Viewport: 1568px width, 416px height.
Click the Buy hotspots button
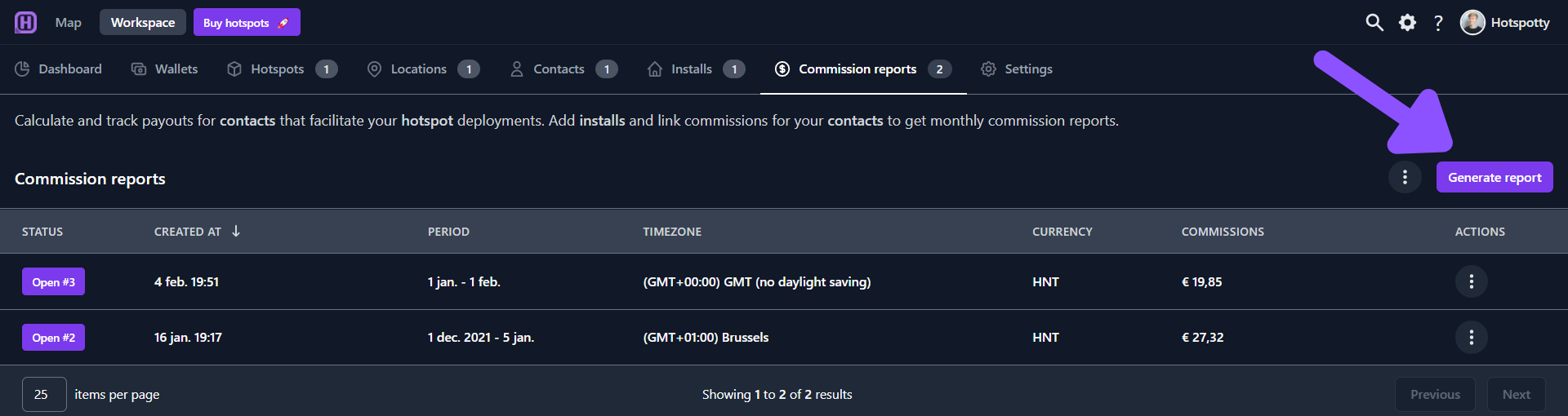tap(247, 22)
